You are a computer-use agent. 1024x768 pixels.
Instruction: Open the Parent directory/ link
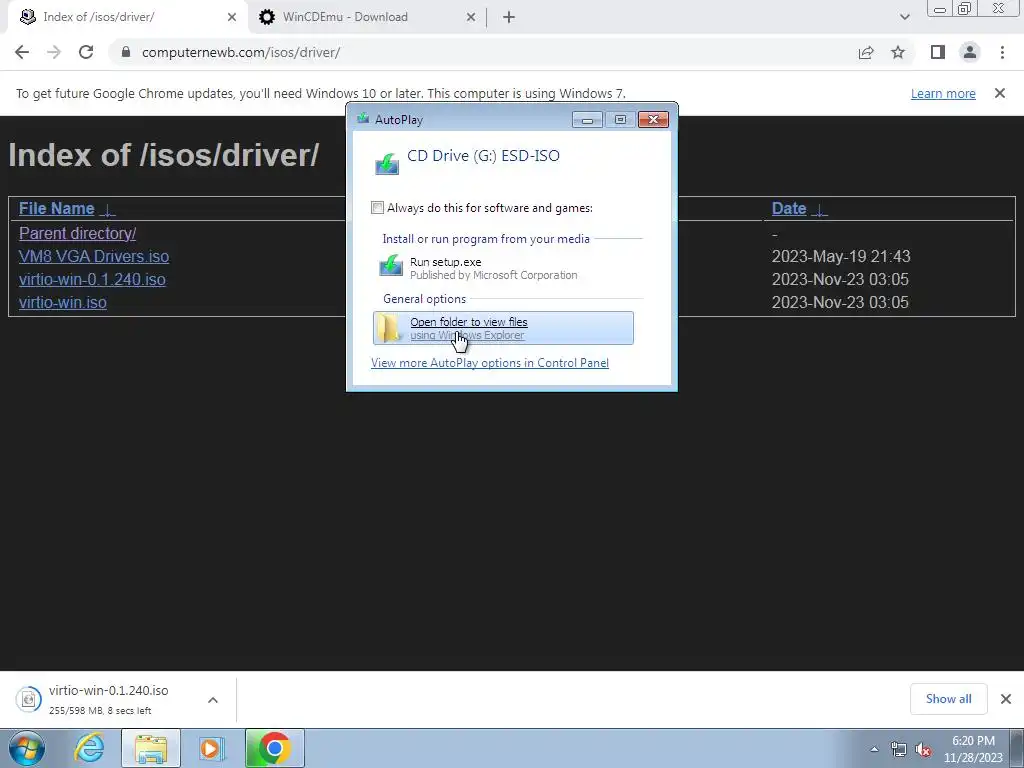[77, 233]
